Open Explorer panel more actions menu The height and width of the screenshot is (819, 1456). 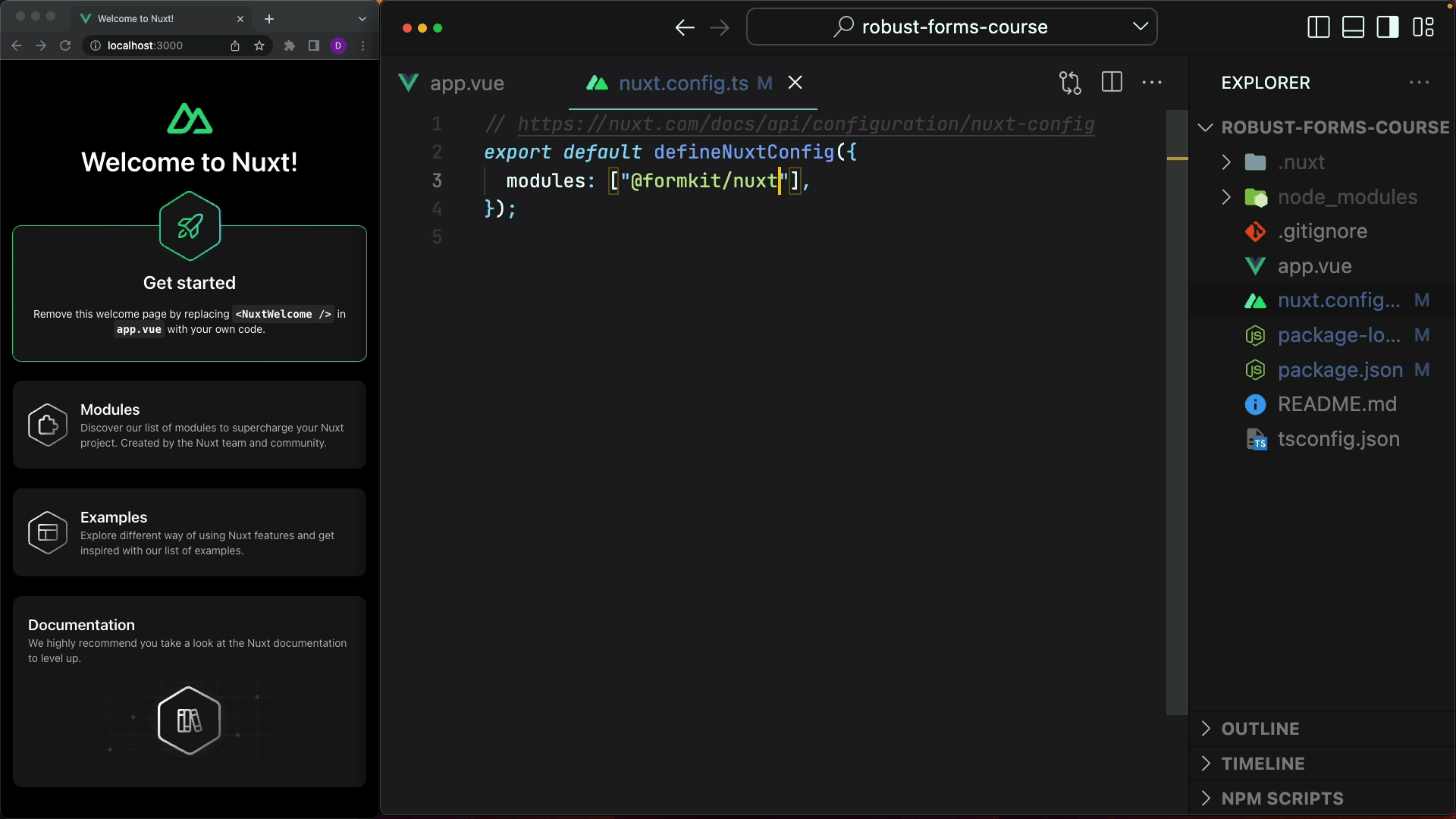(x=1419, y=82)
